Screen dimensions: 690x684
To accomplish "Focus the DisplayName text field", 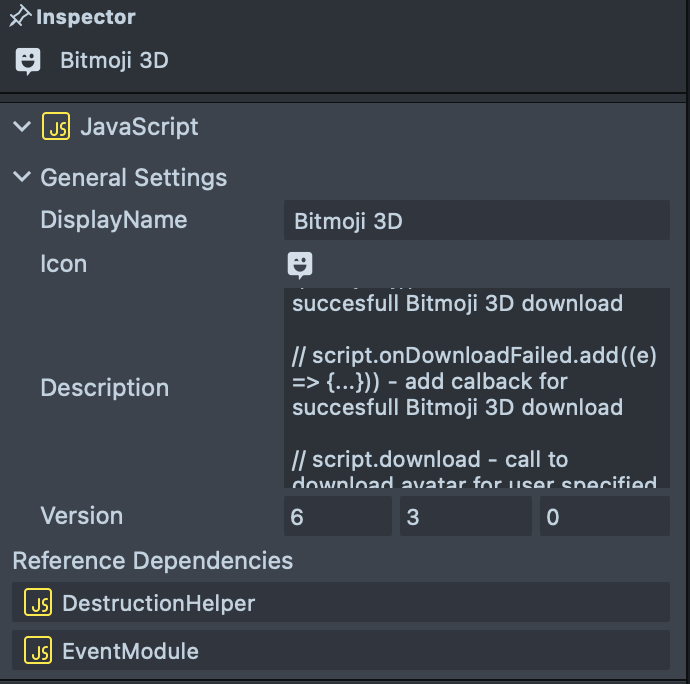I will (476, 220).
